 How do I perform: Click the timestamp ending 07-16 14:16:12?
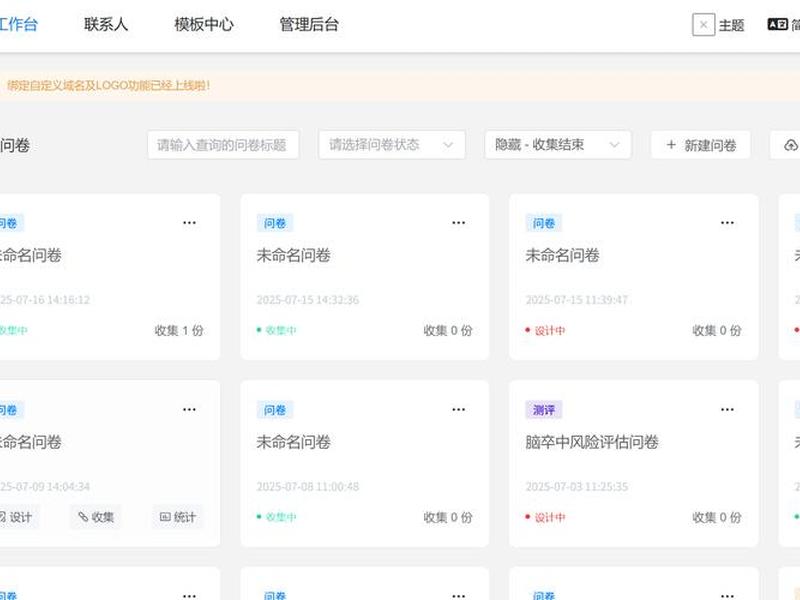point(45,299)
